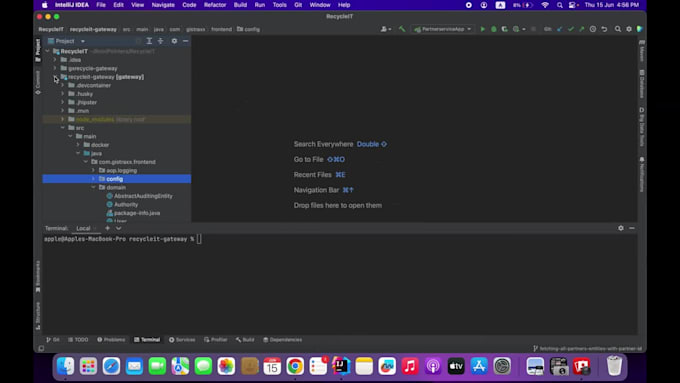Select the Local terminal tab
Viewport: 680px width, 383px height.
pyautogui.click(x=83, y=228)
